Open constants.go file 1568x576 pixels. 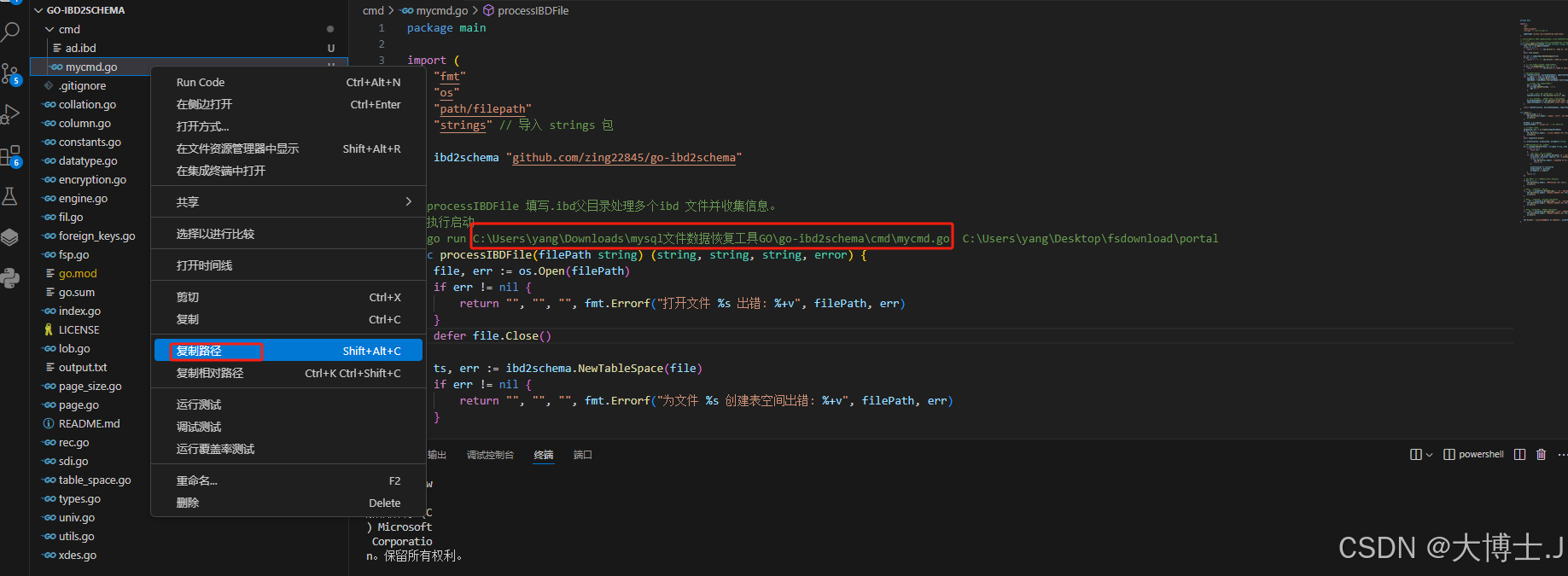point(90,142)
